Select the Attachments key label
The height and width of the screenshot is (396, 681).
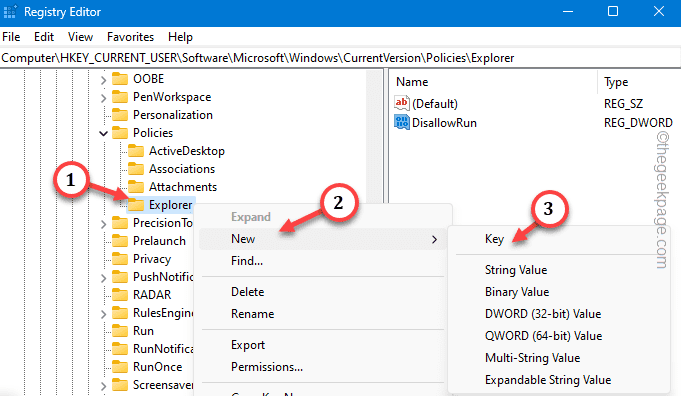tap(183, 187)
